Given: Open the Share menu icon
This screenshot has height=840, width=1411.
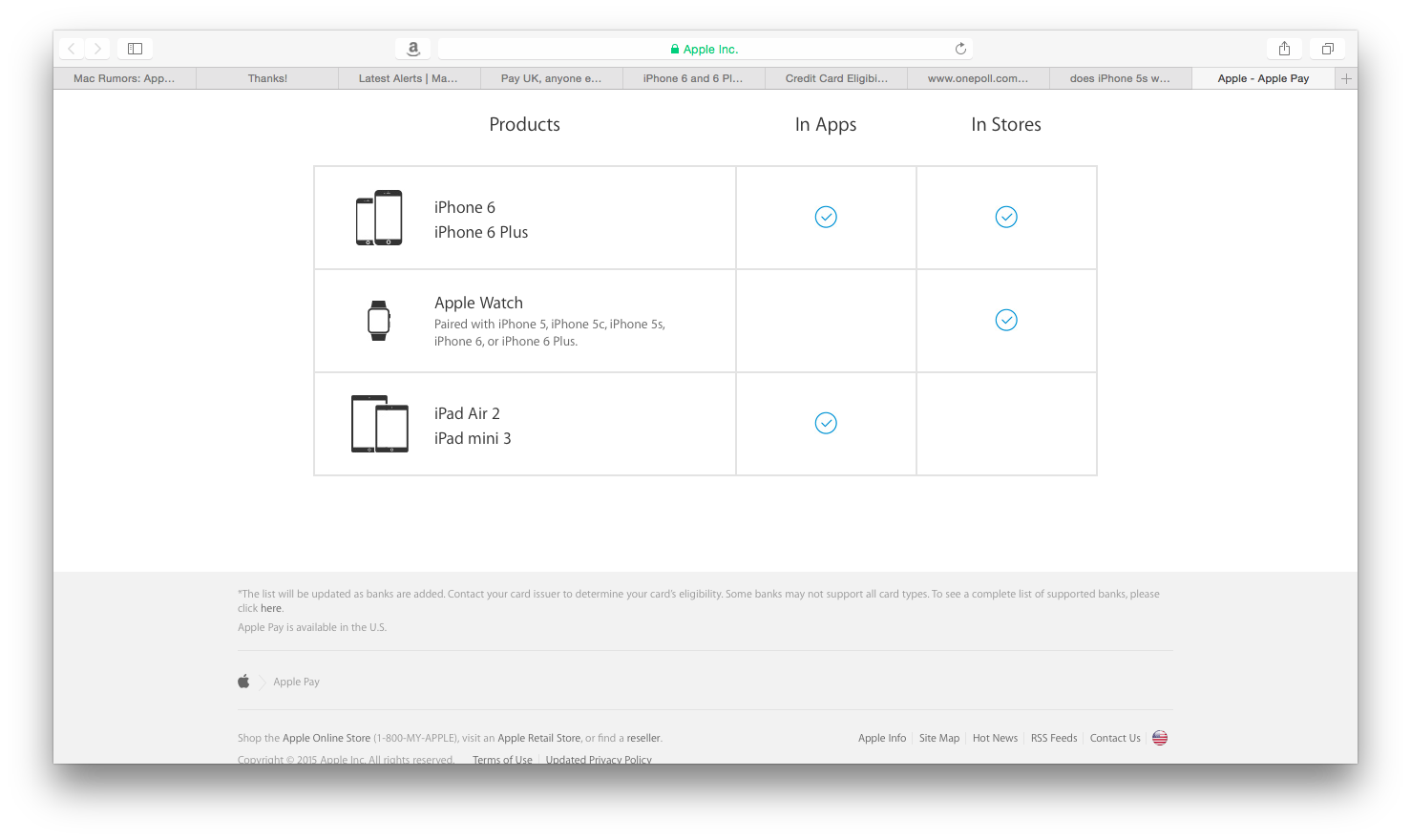Looking at the screenshot, I should [x=1284, y=49].
